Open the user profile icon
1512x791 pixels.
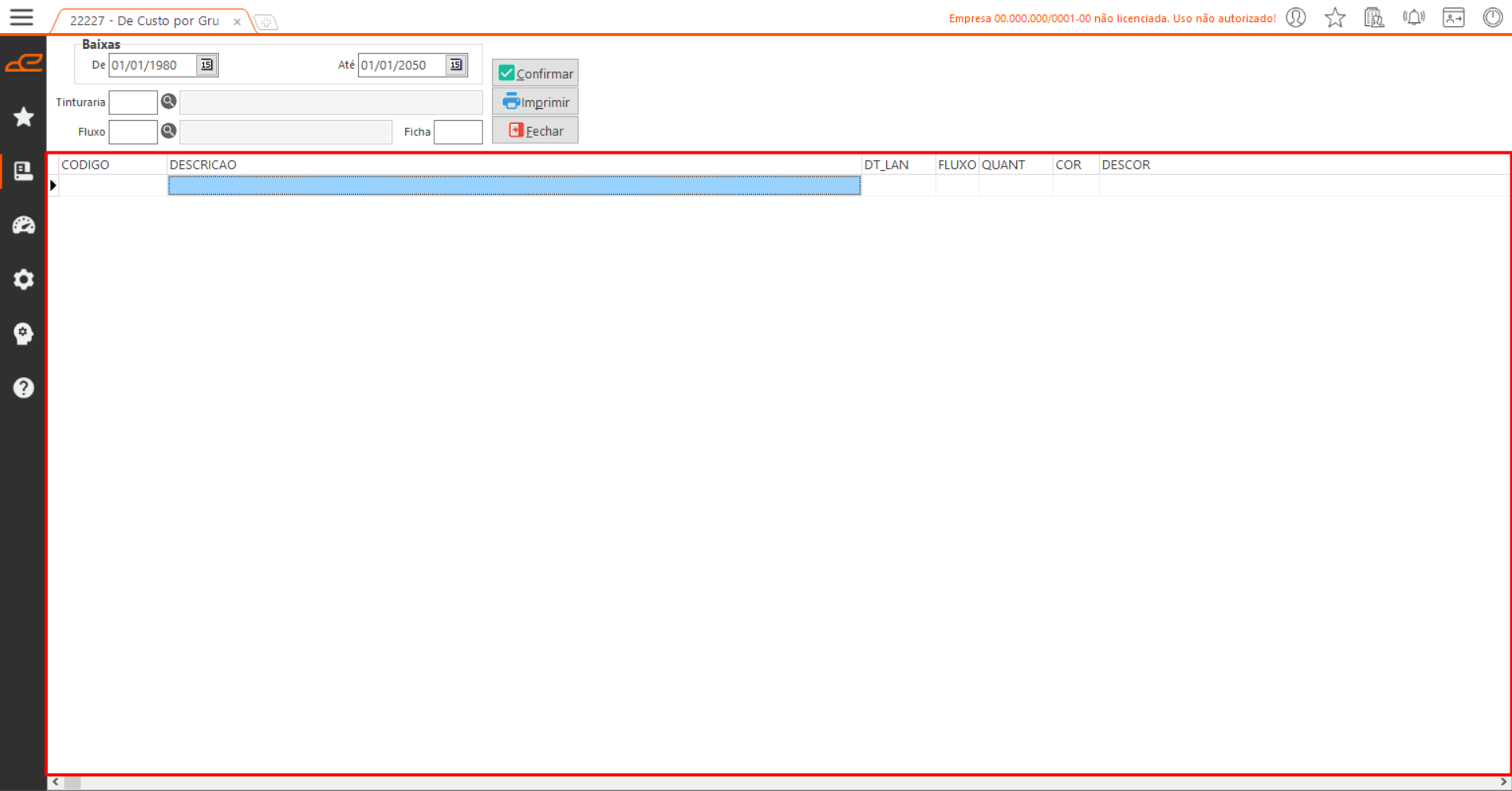[x=1296, y=17]
